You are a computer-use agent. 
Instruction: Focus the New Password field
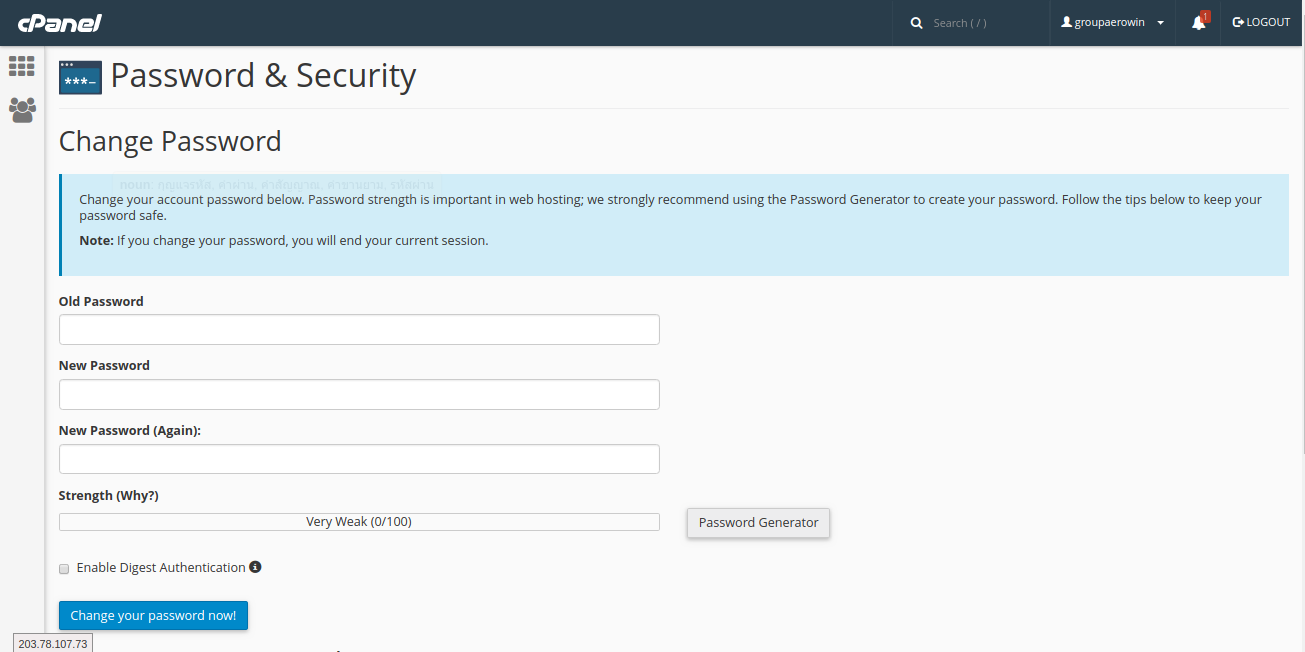coord(359,394)
